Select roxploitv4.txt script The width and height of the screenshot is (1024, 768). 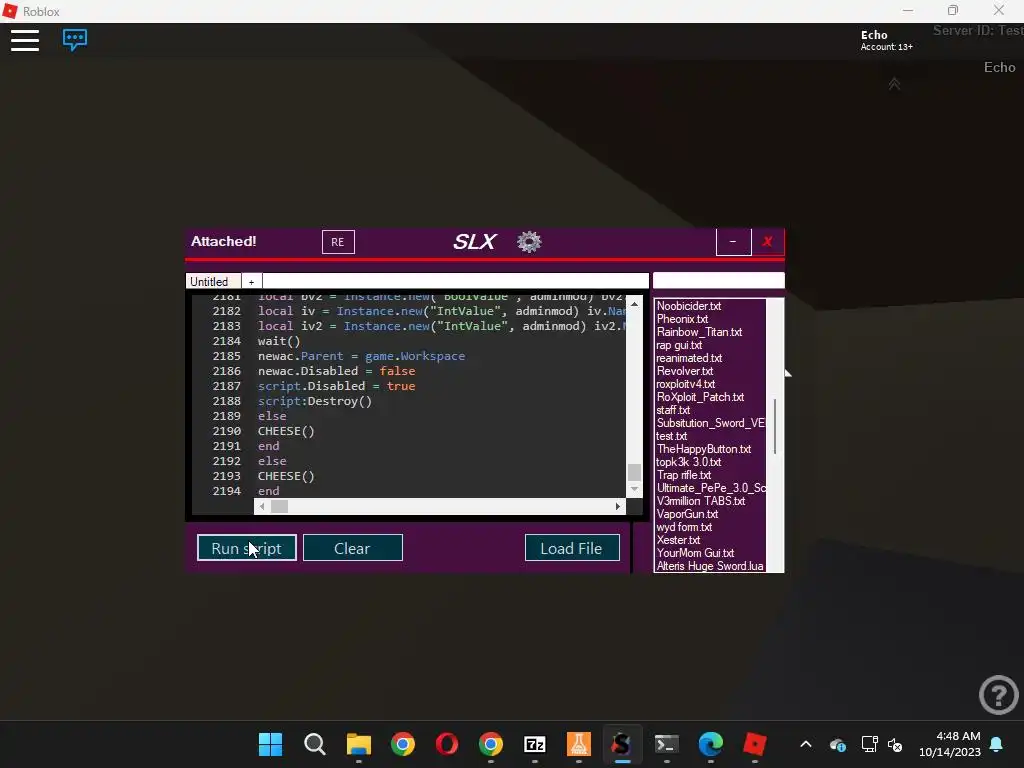(x=685, y=384)
